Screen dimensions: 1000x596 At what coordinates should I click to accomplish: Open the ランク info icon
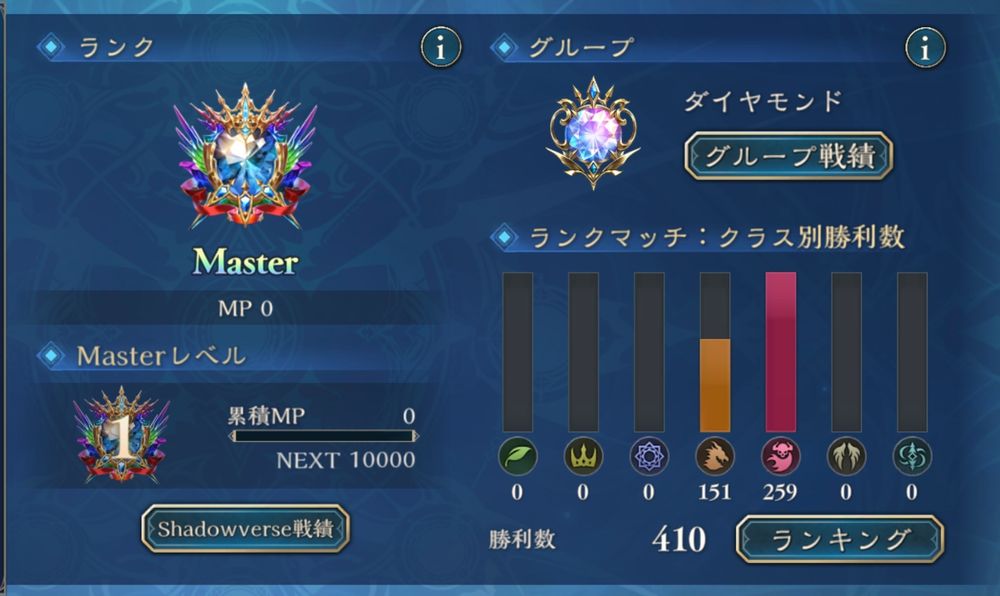click(x=441, y=47)
